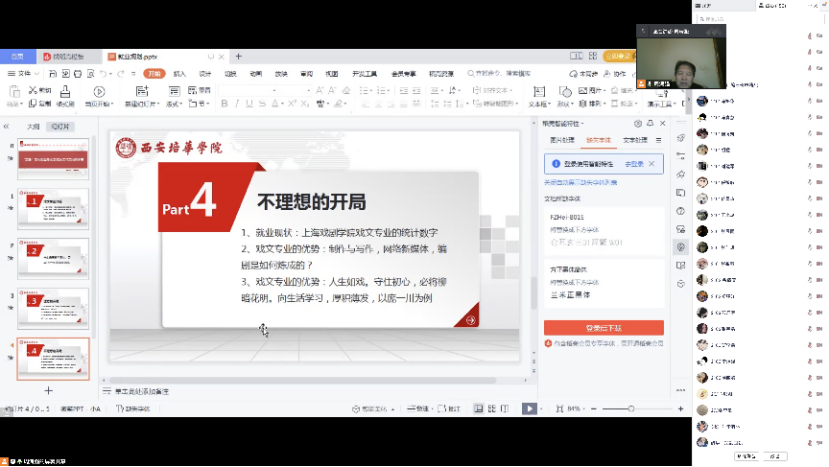Image resolution: width=829 pixels, height=467 pixels.
Task: Click the orange download button in side panel
Action: [603, 328]
